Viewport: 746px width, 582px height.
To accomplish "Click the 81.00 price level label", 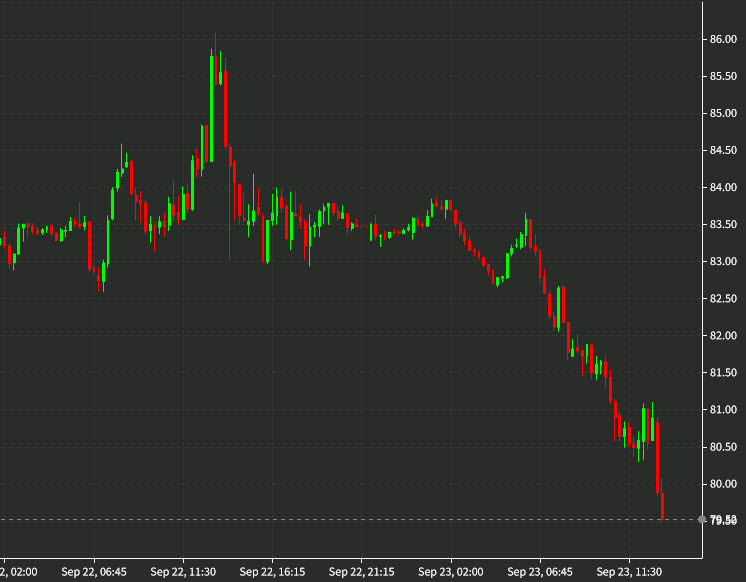I will click(x=723, y=409).
